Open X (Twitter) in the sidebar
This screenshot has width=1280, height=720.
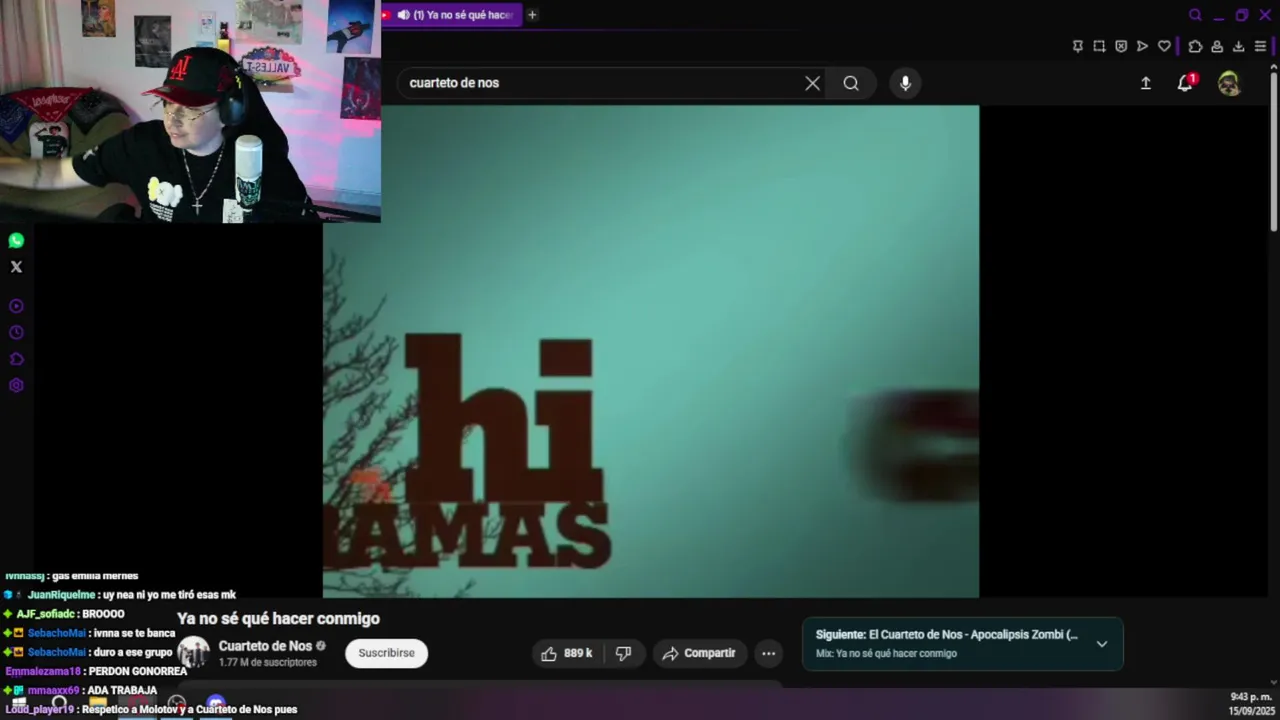point(16,267)
